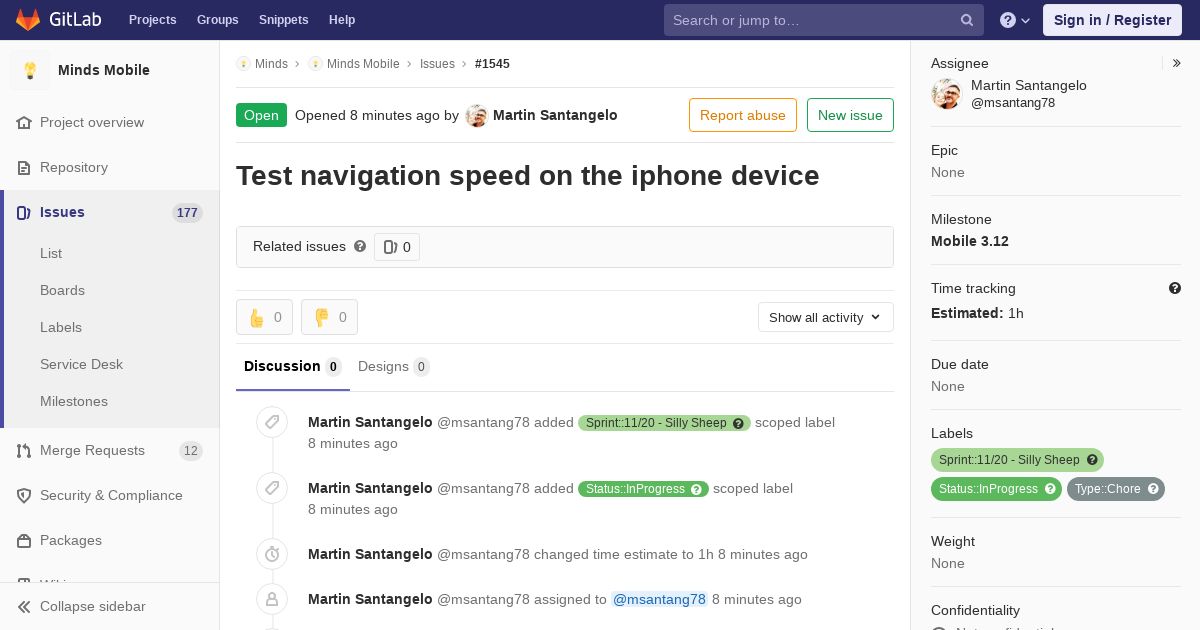
Task: Click the New issue button
Action: [x=850, y=115]
